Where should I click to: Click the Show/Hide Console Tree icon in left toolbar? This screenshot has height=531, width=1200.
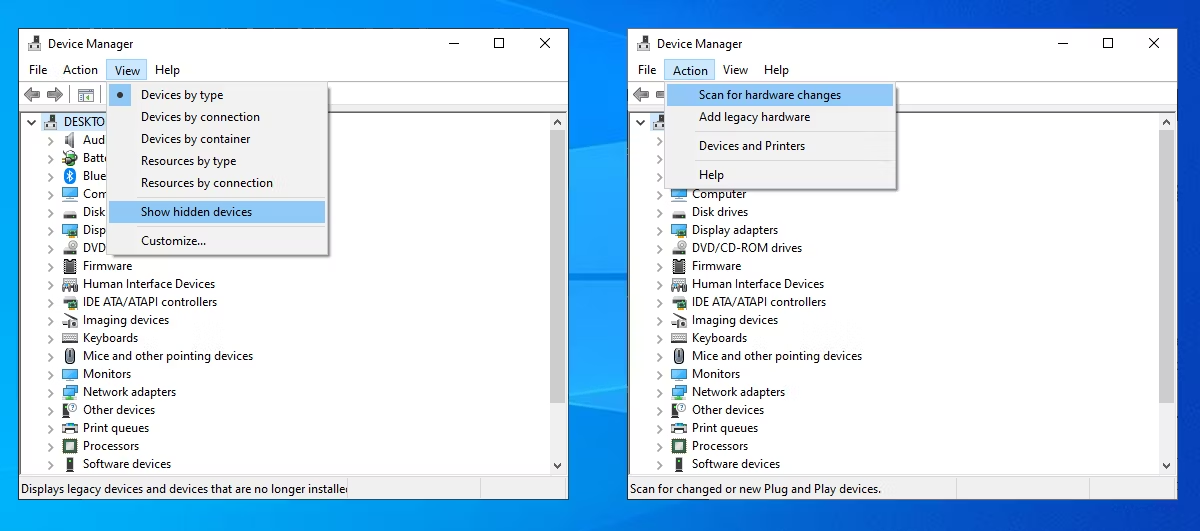[86, 95]
